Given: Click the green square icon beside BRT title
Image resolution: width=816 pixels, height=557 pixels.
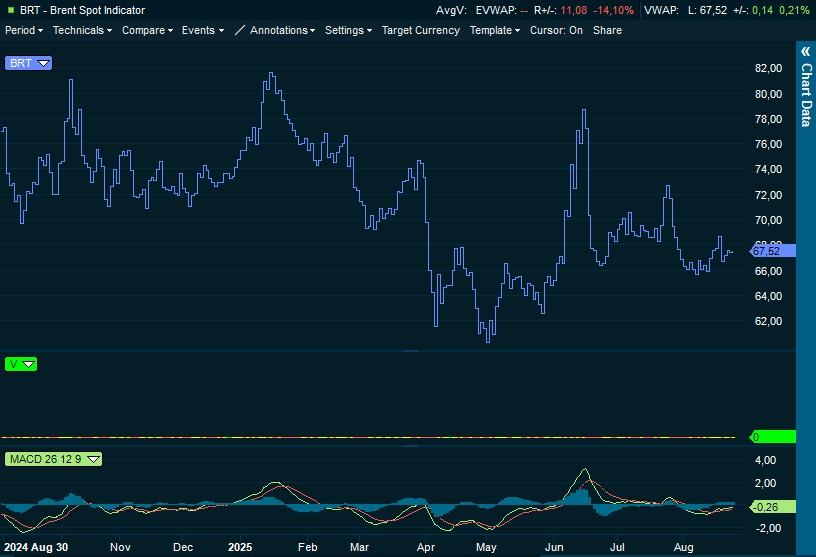Looking at the screenshot, I should [10, 10].
